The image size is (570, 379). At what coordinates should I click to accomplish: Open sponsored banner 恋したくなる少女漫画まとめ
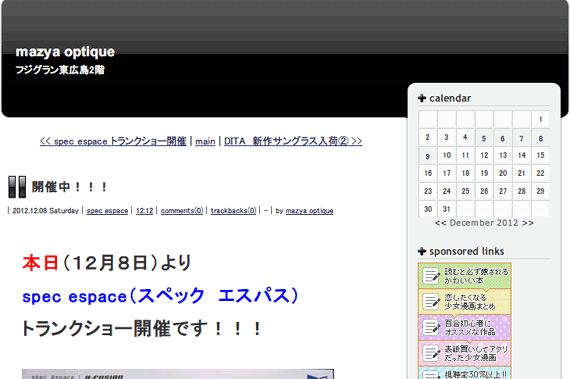pos(465,302)
